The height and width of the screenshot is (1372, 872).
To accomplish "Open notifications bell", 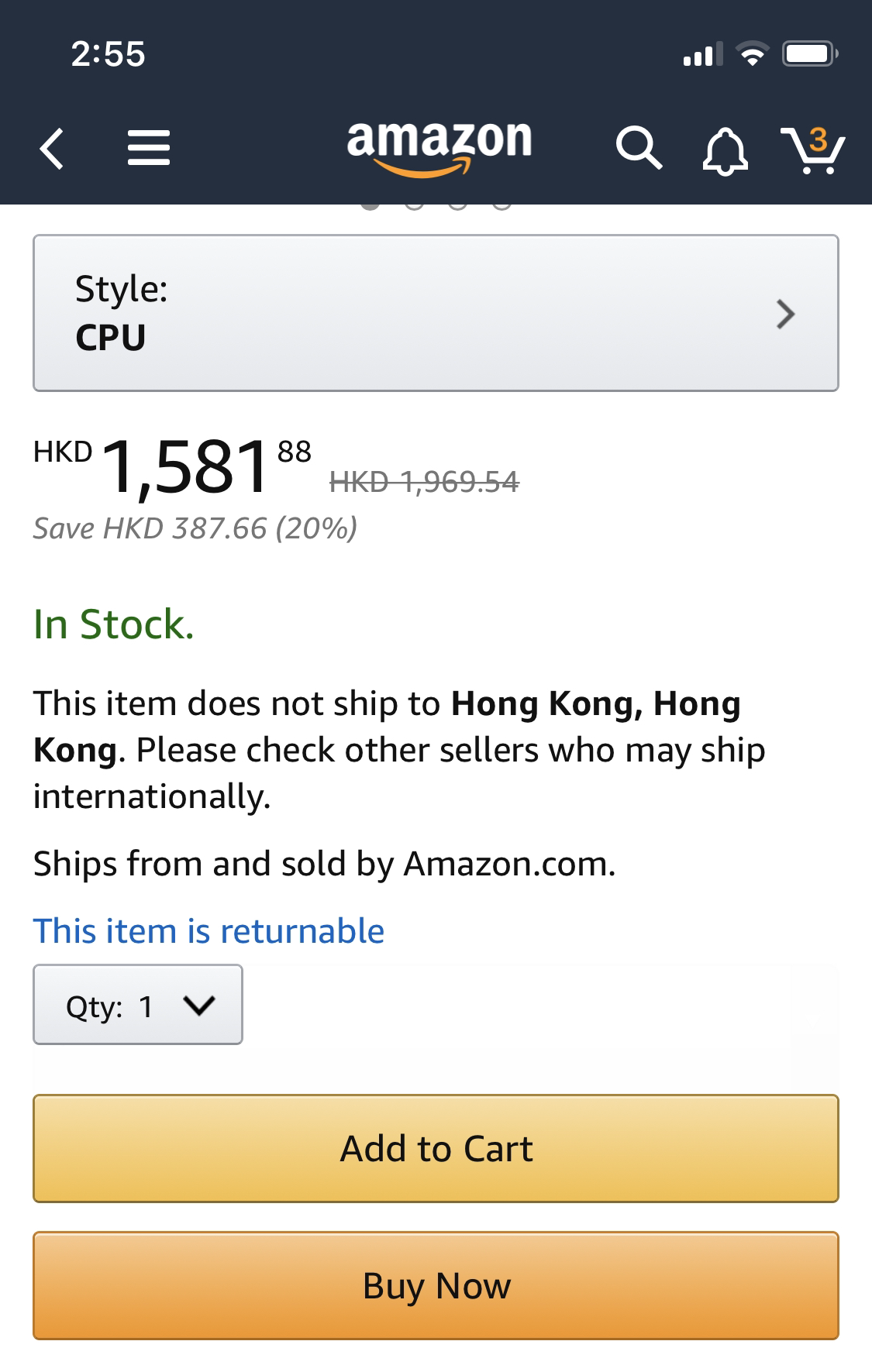I will pos(725,150).
